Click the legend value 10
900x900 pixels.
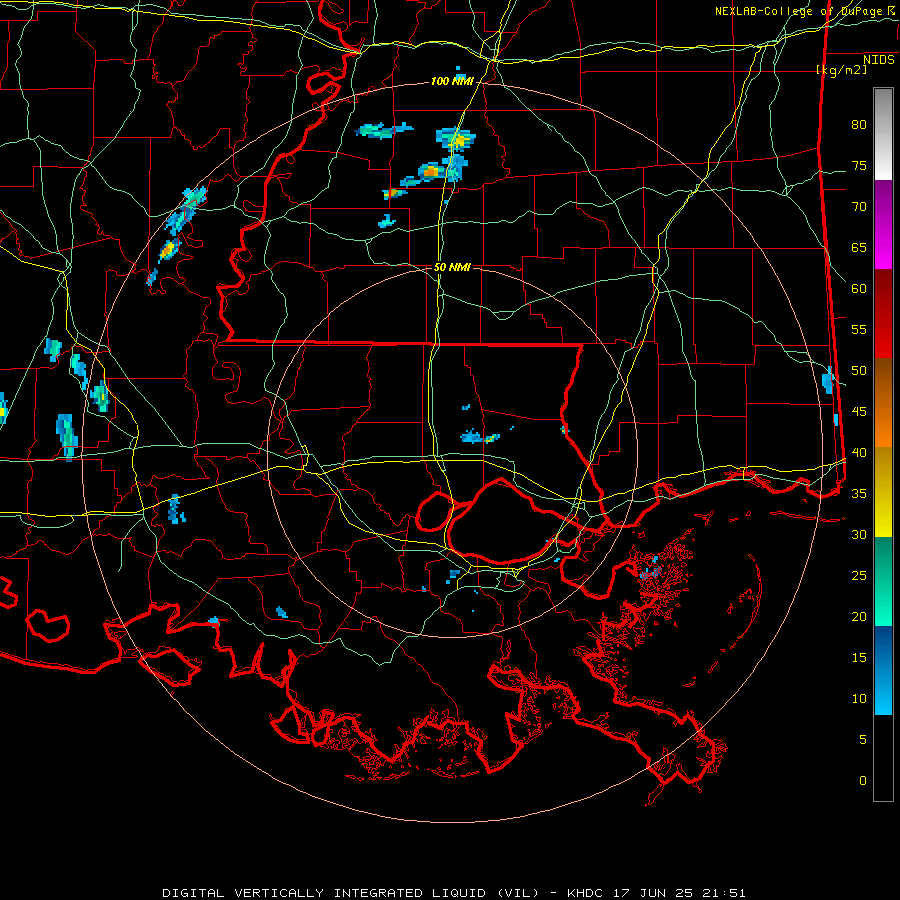(859, 699)
